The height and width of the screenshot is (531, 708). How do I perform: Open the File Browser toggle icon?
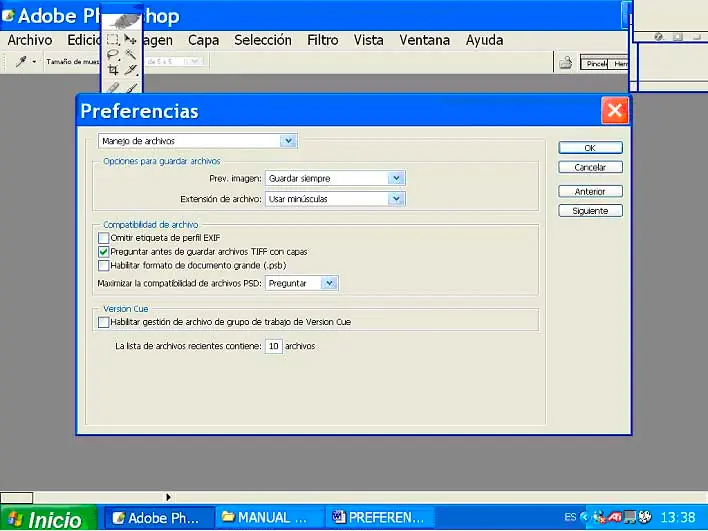pos(566,63)
